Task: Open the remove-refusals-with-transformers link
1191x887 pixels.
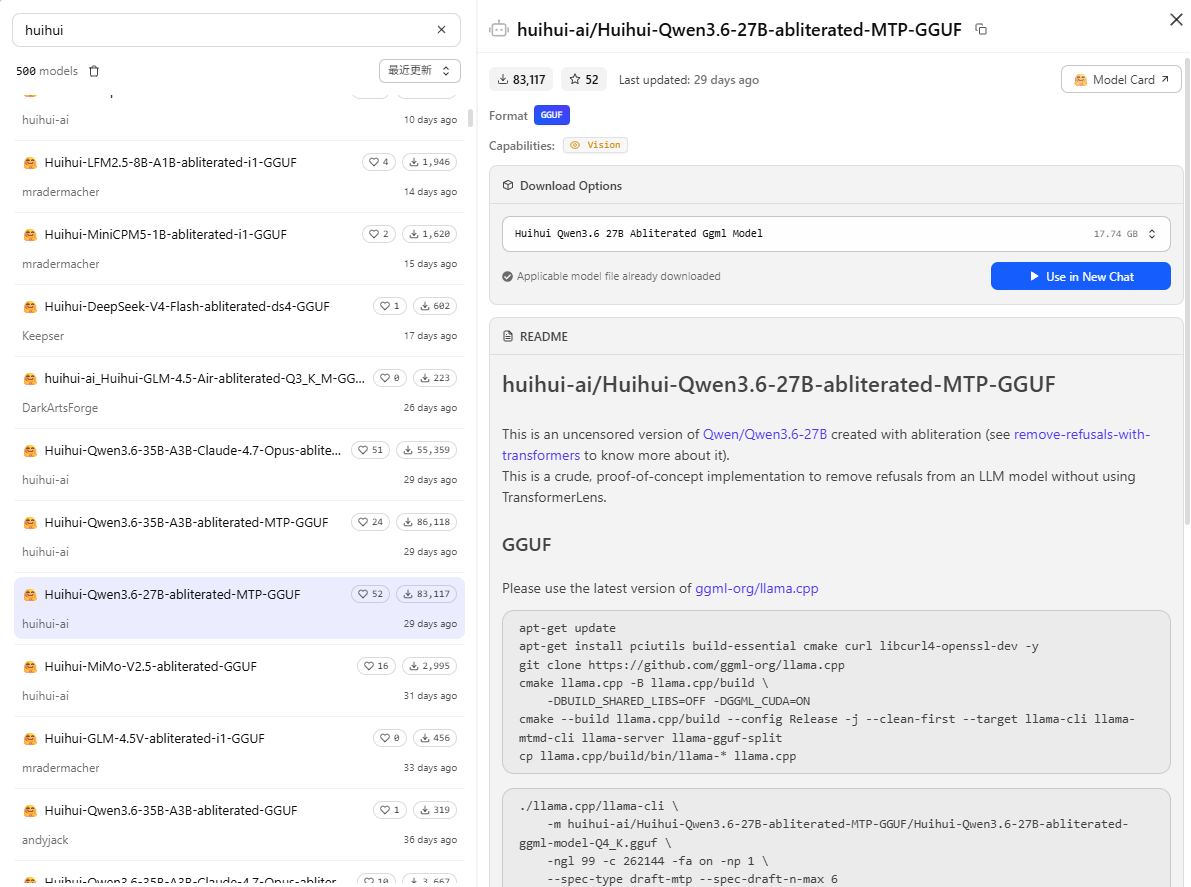Action: tap(1082, 434)
